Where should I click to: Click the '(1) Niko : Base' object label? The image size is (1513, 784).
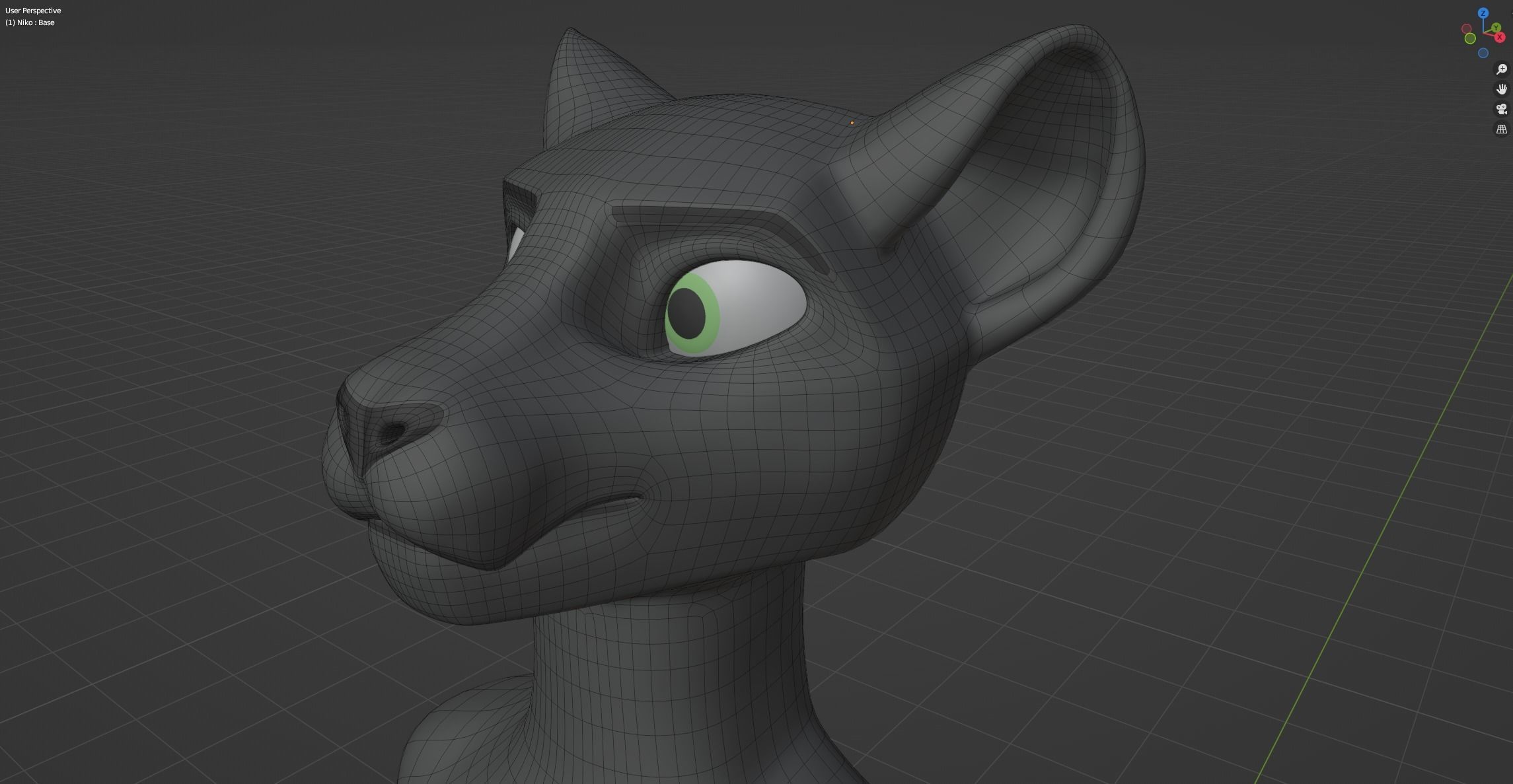[30, 22]
